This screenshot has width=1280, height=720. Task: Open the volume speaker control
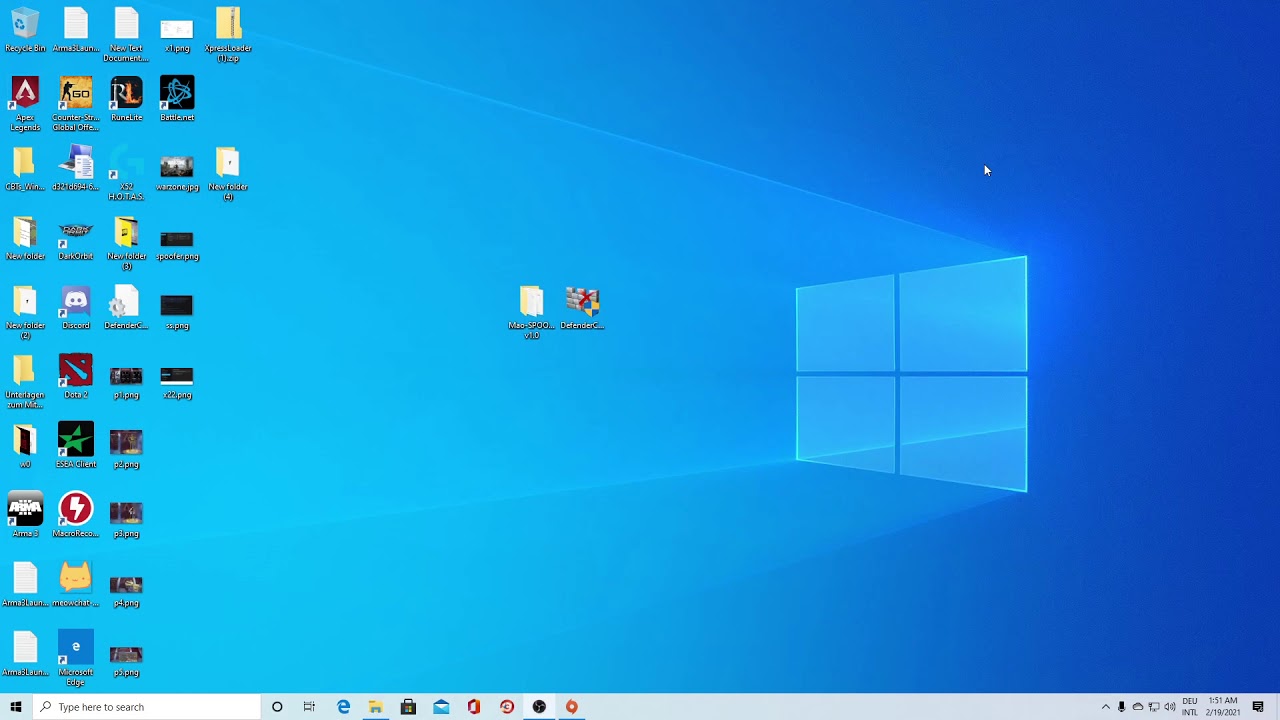1169,707
